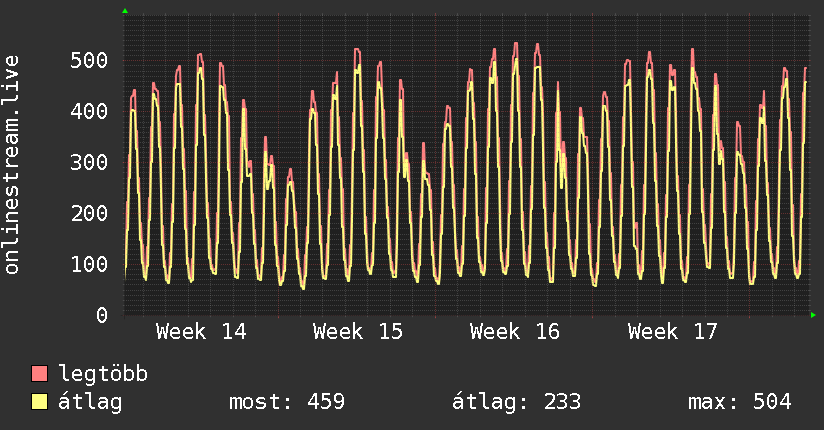Click the 200 y-axis tick label

tap(89, 213)
